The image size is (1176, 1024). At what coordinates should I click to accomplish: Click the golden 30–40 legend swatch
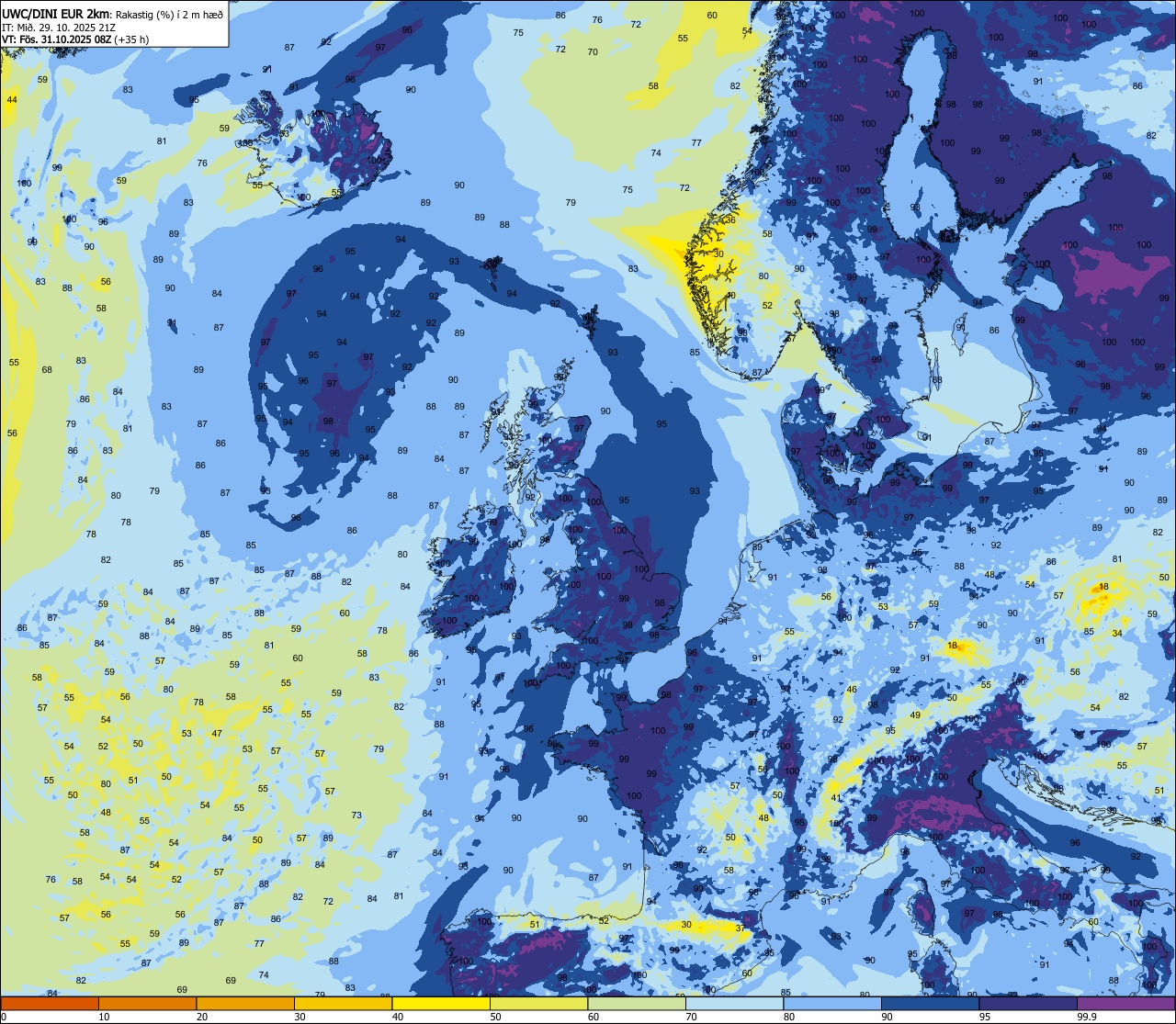[343, 1004]
